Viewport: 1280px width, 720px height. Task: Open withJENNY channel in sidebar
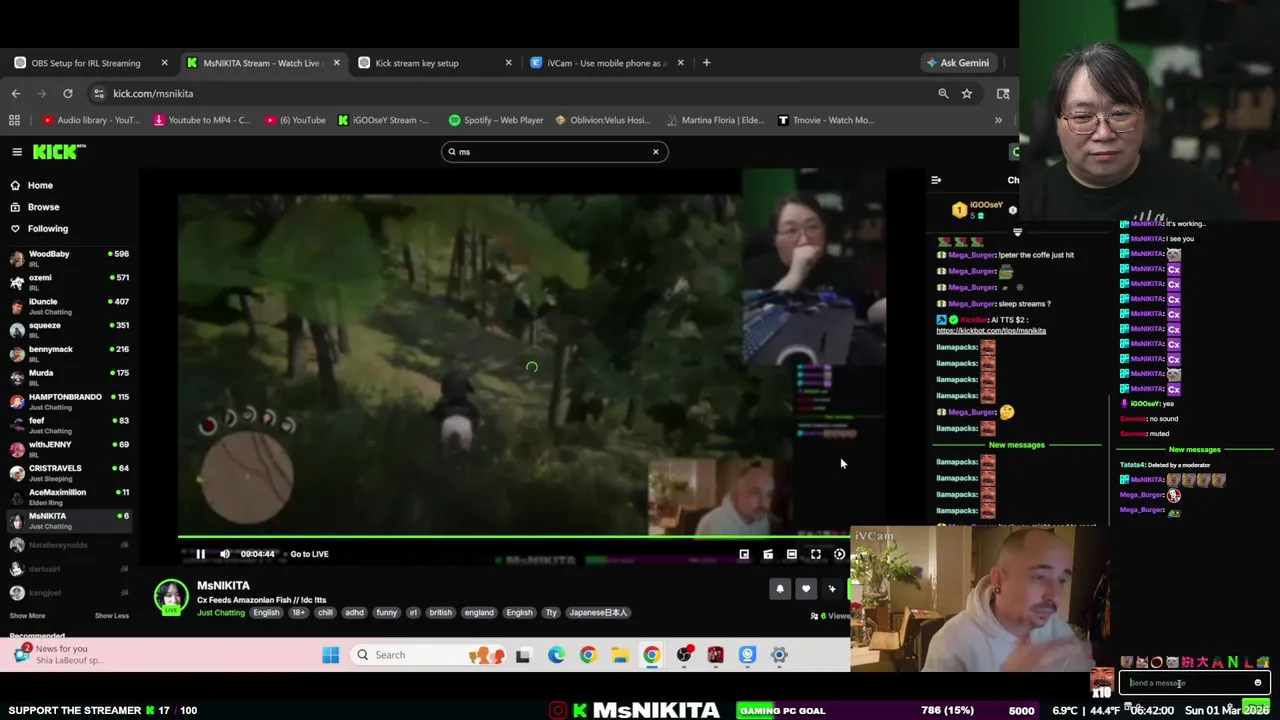point(69,449)
